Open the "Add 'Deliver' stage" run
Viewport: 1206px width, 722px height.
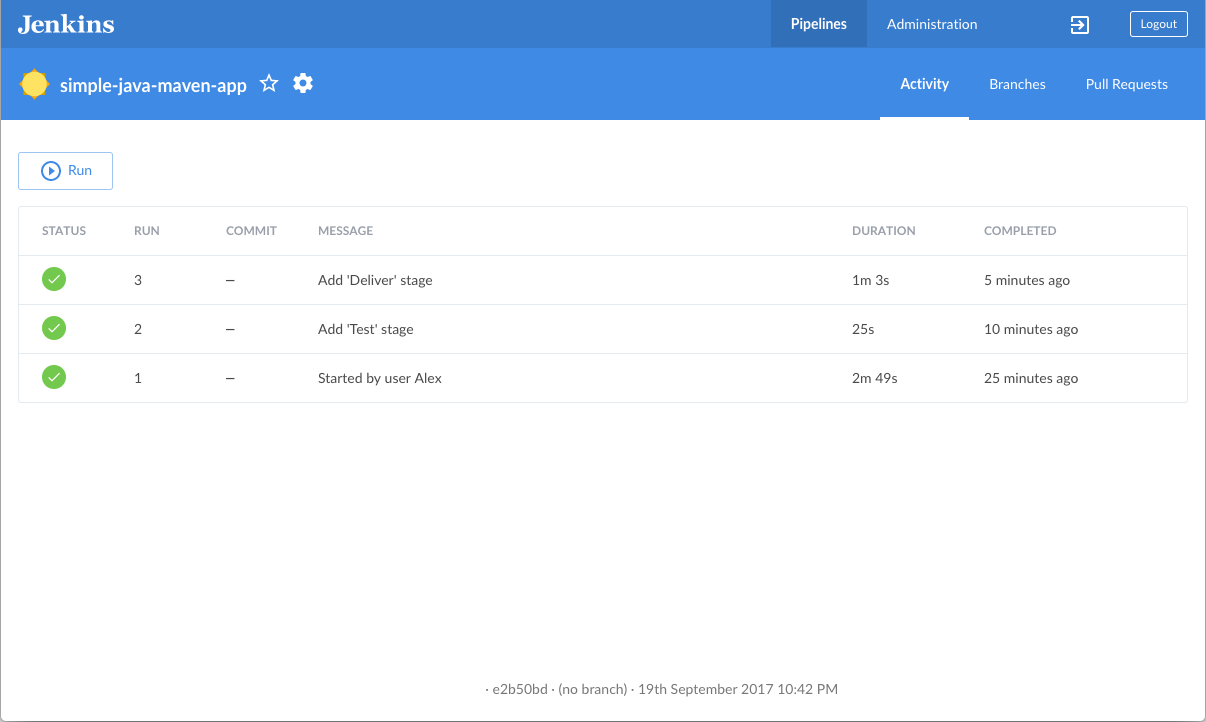(x=375, y=280)
